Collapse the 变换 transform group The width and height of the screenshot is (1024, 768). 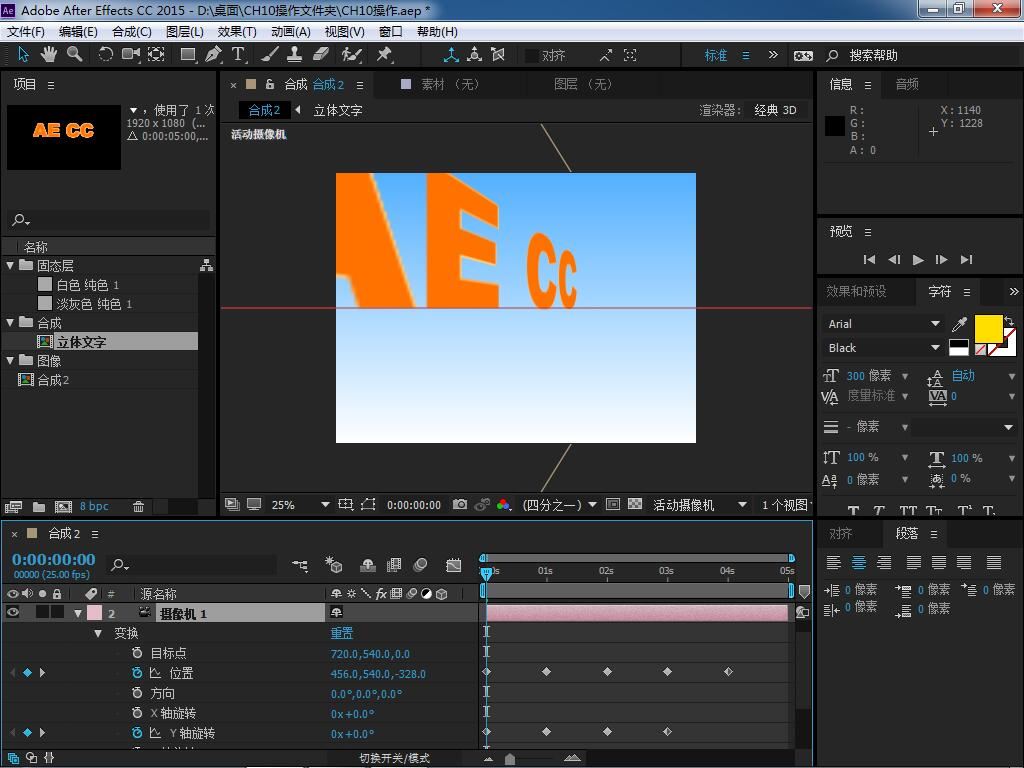tap(98, 633)
